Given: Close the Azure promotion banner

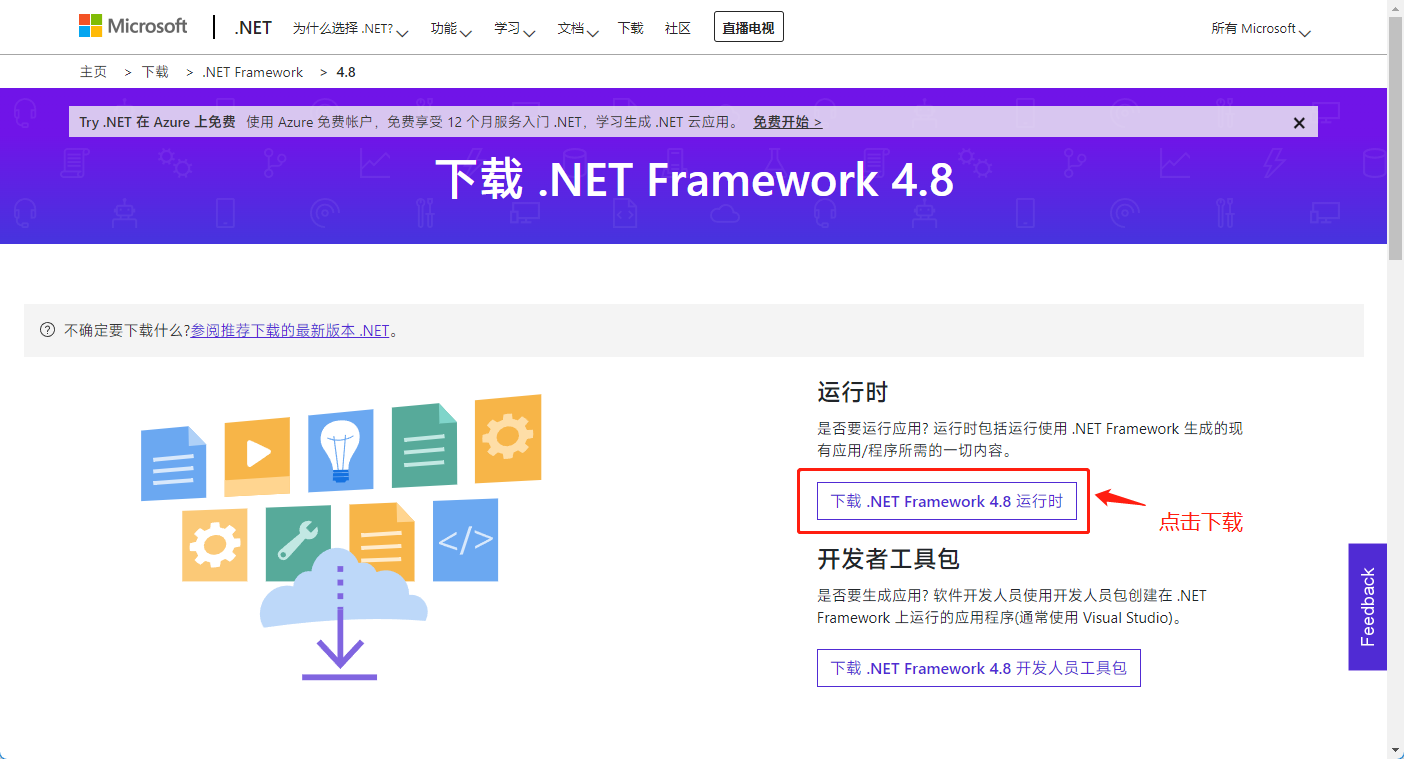Looking at the screenshot, I should [x=1299, y=123].
